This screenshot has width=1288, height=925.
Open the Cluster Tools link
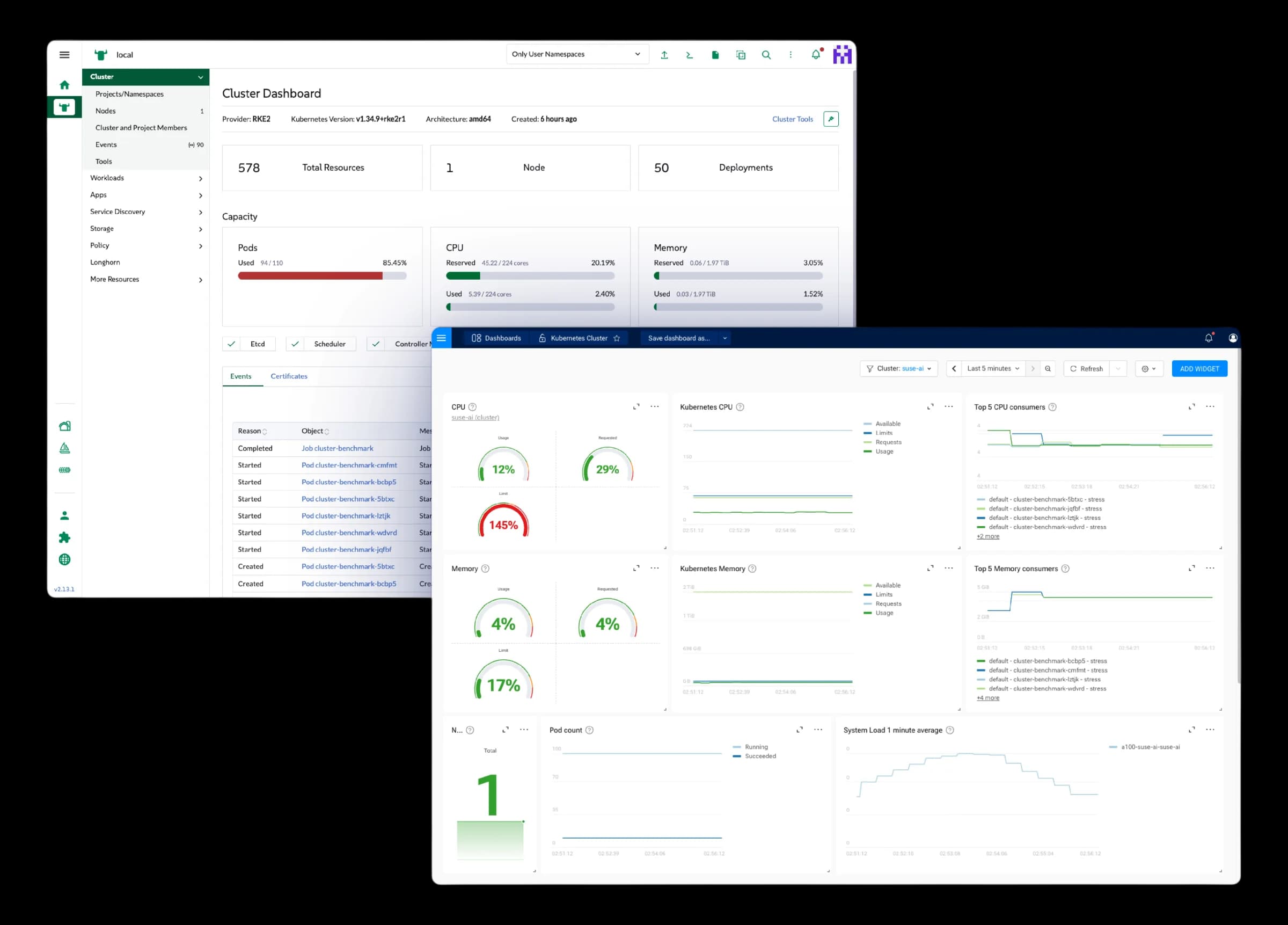tap(792, 119)
